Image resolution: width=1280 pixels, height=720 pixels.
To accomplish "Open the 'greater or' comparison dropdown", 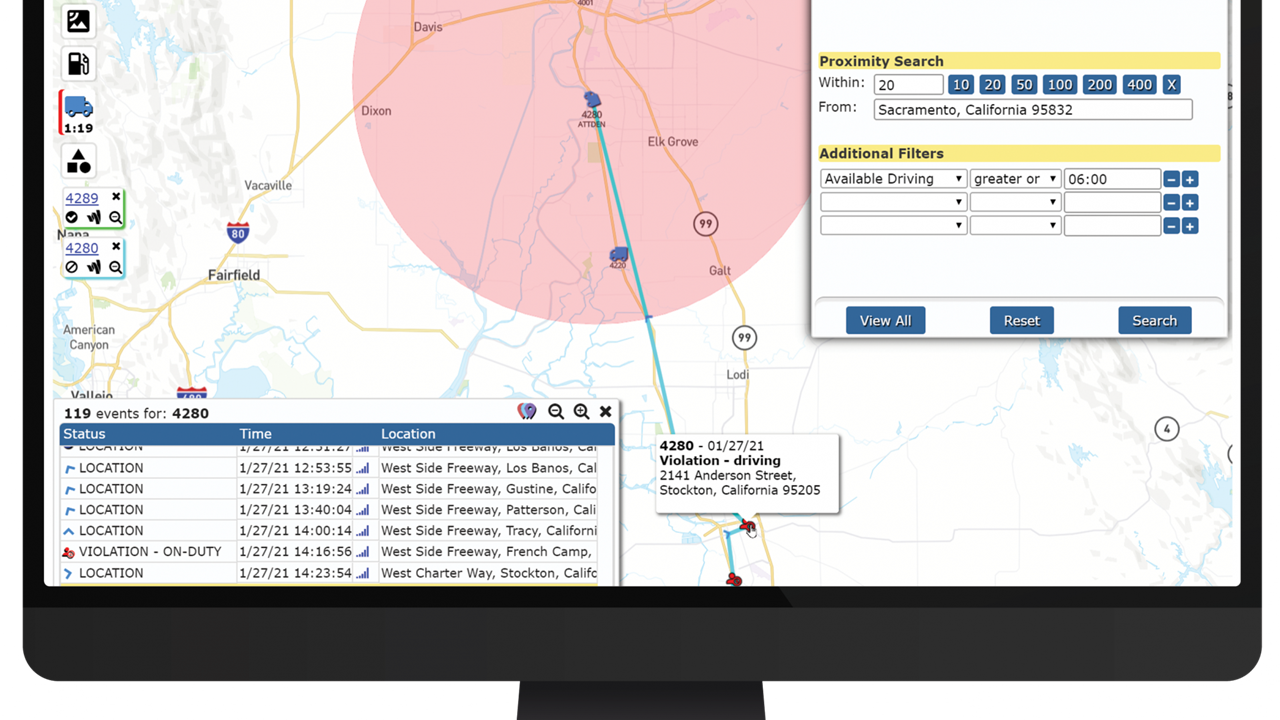I will point(1015,179).
